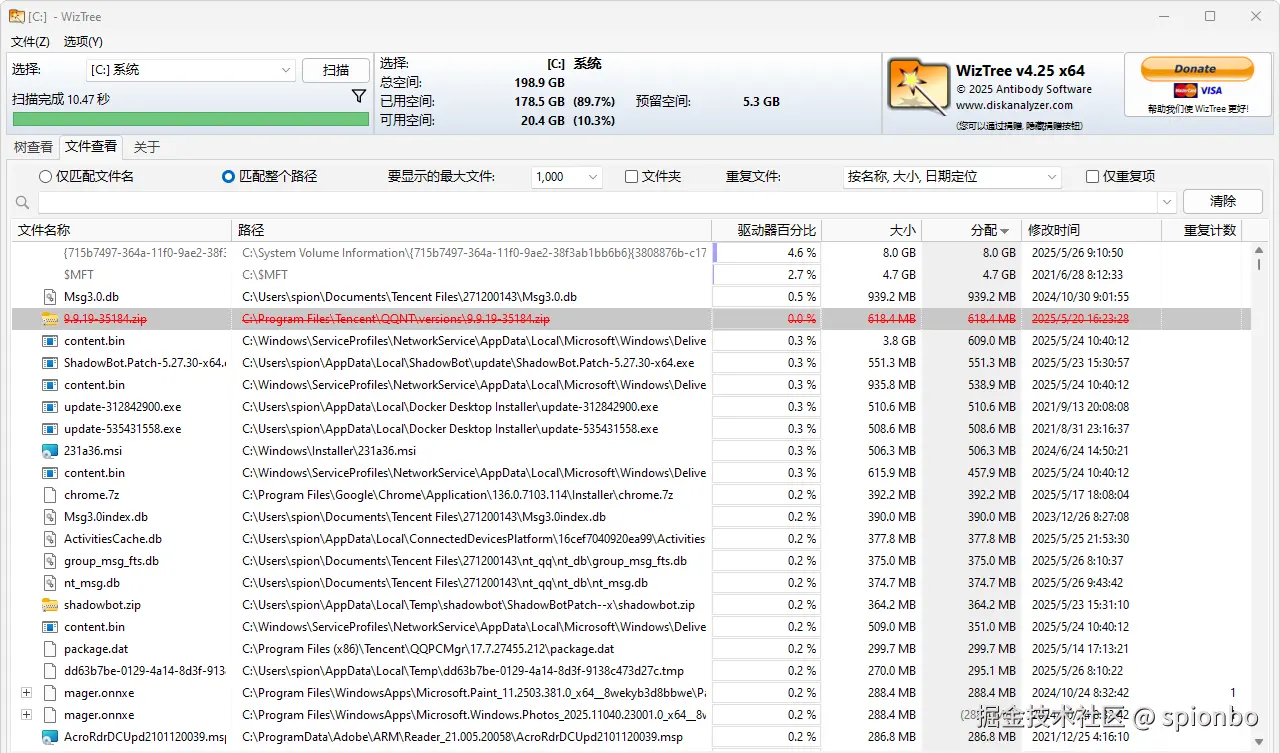Sort by 文件名称 column header

click(121, 230)
